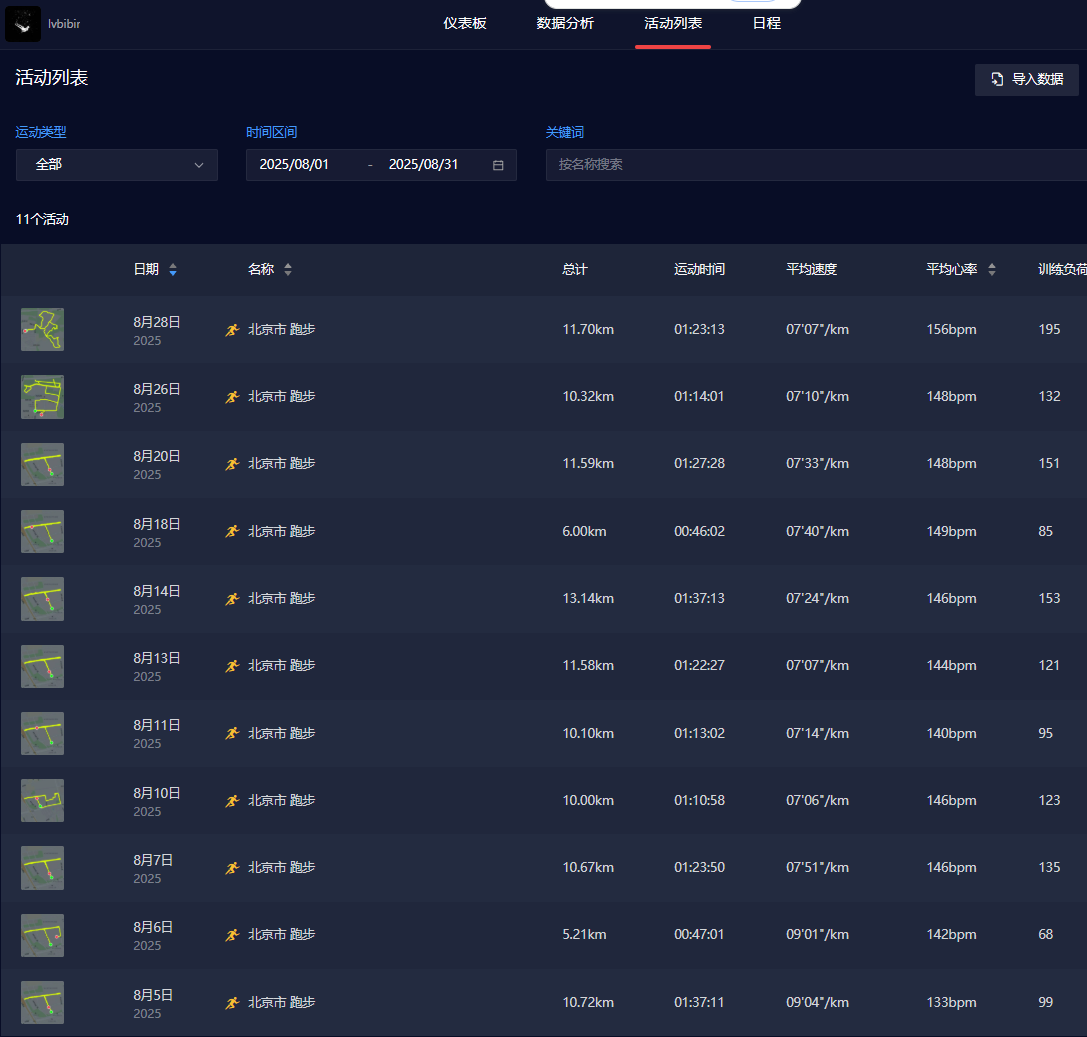Screen dimensions: 1087x1037
Task: Click the calendar icon in date range field
Action: coord(498,165)
